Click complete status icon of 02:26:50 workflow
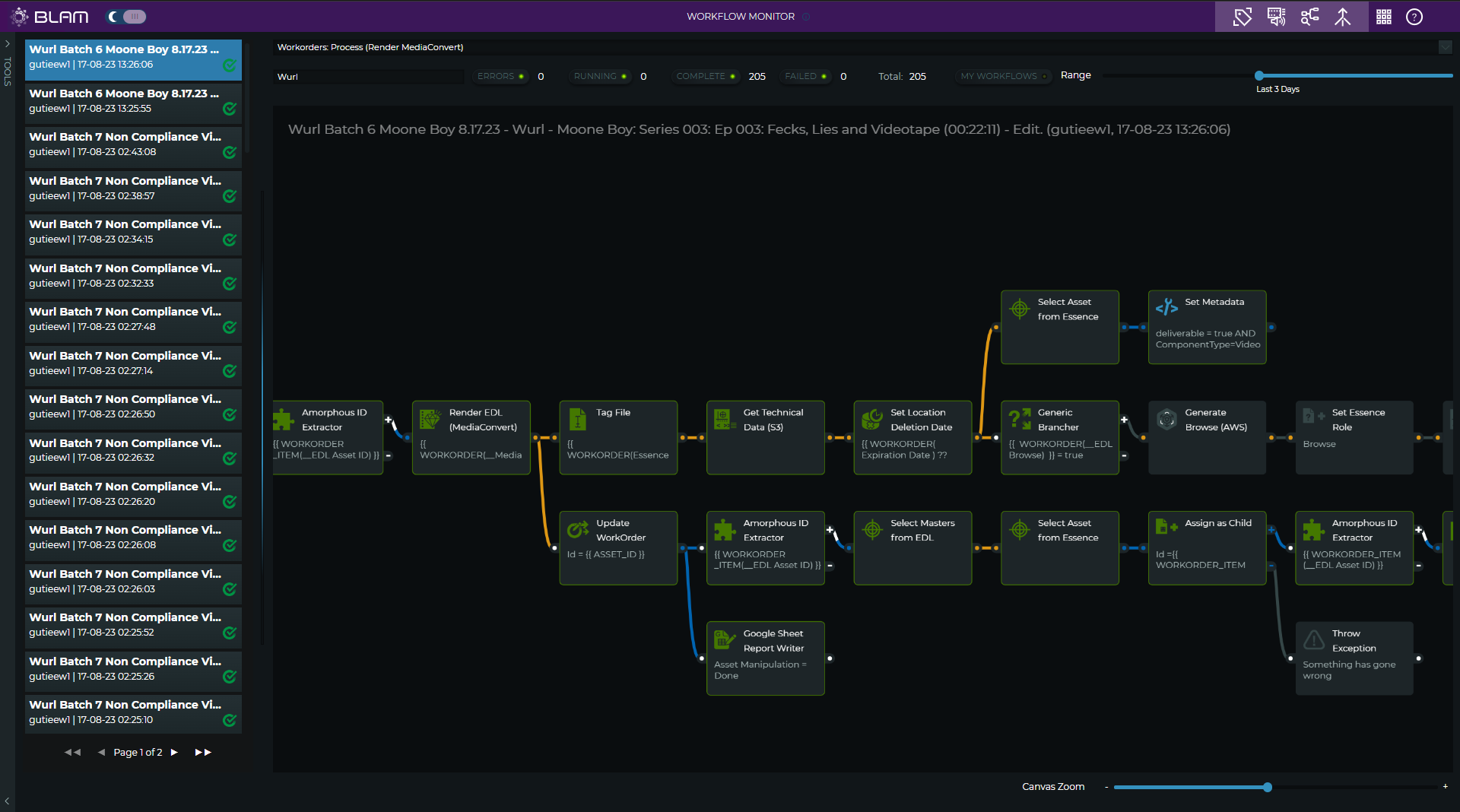1460x812 pixels. (x=230, y=415)
